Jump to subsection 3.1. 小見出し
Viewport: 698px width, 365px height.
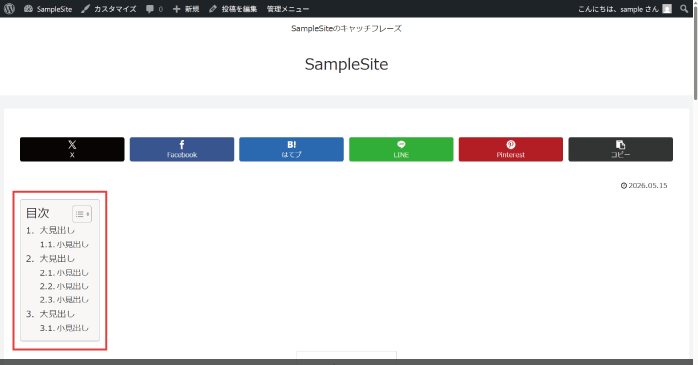pos(64,328)
